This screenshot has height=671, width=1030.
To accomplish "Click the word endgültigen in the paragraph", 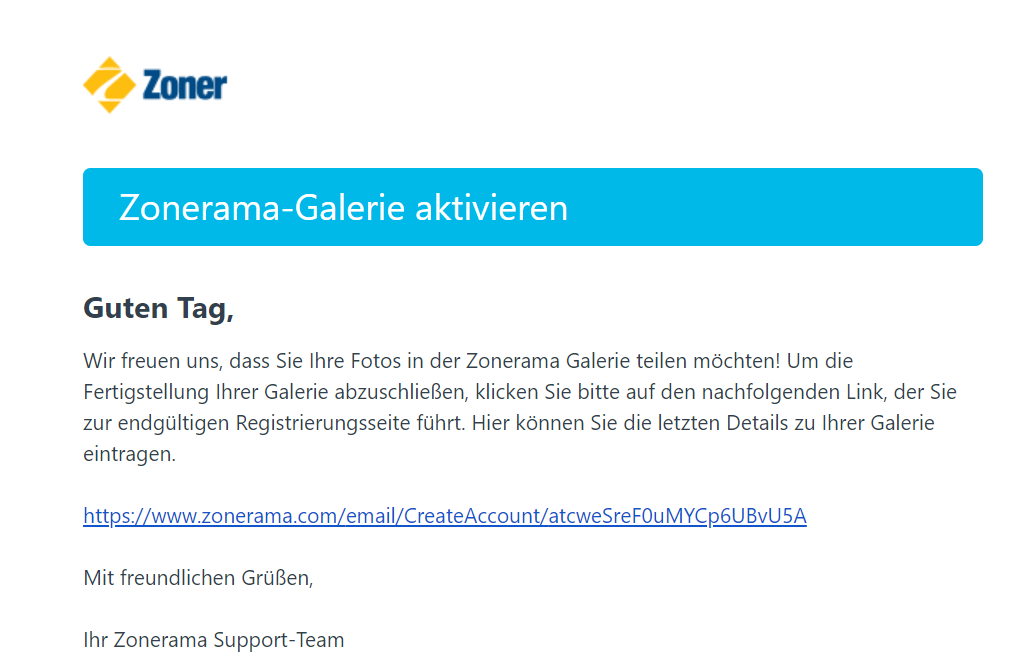I will (x=173, y=423).
